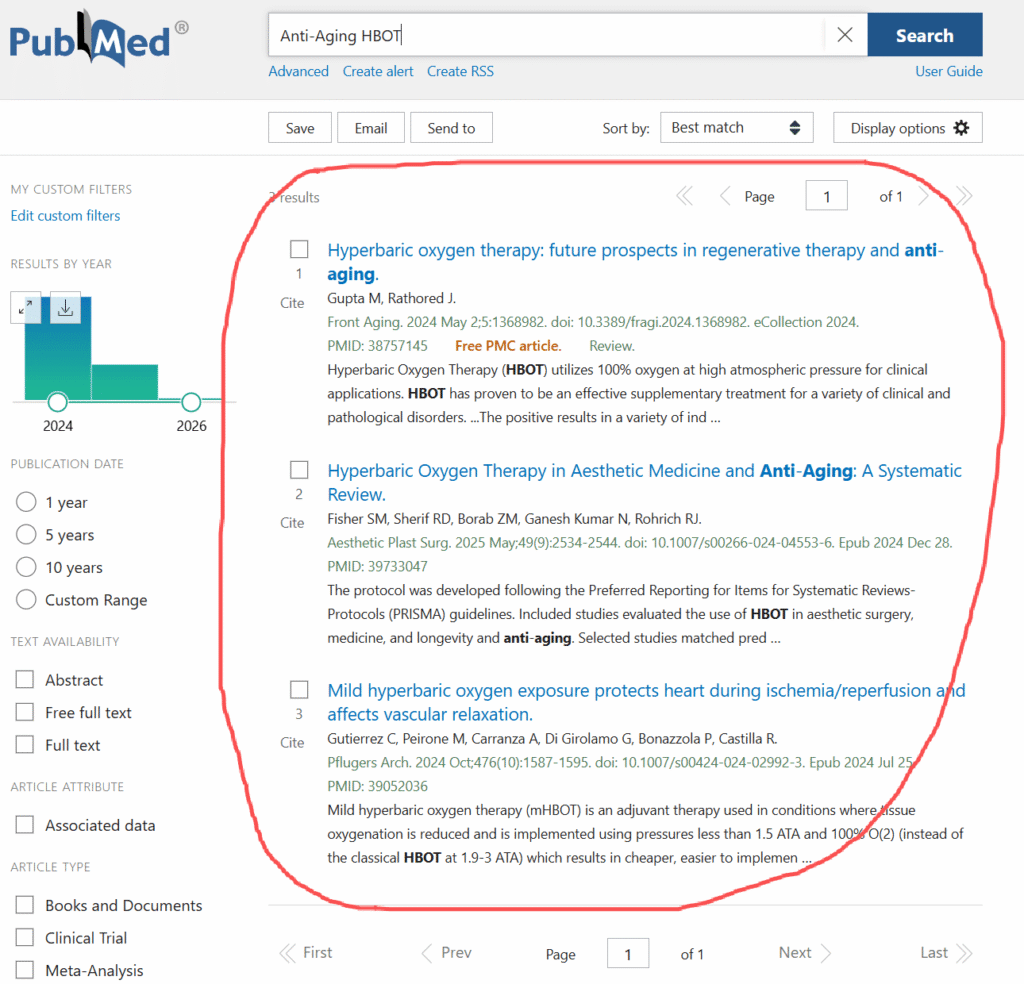Open Aesthetic Medicine and Anti-Aging Systematic Review article

(x=644, y=482)
